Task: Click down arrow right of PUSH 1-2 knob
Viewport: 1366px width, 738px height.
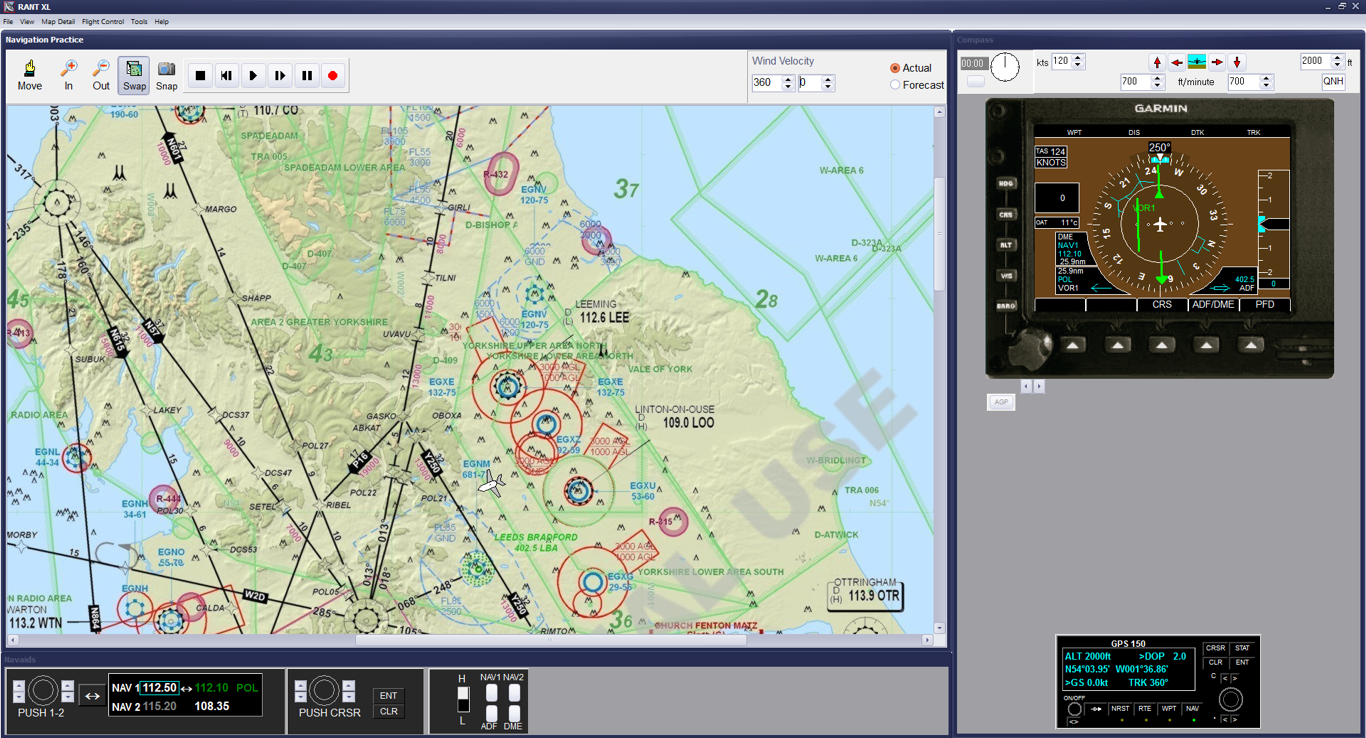Action: coord(67,697)
